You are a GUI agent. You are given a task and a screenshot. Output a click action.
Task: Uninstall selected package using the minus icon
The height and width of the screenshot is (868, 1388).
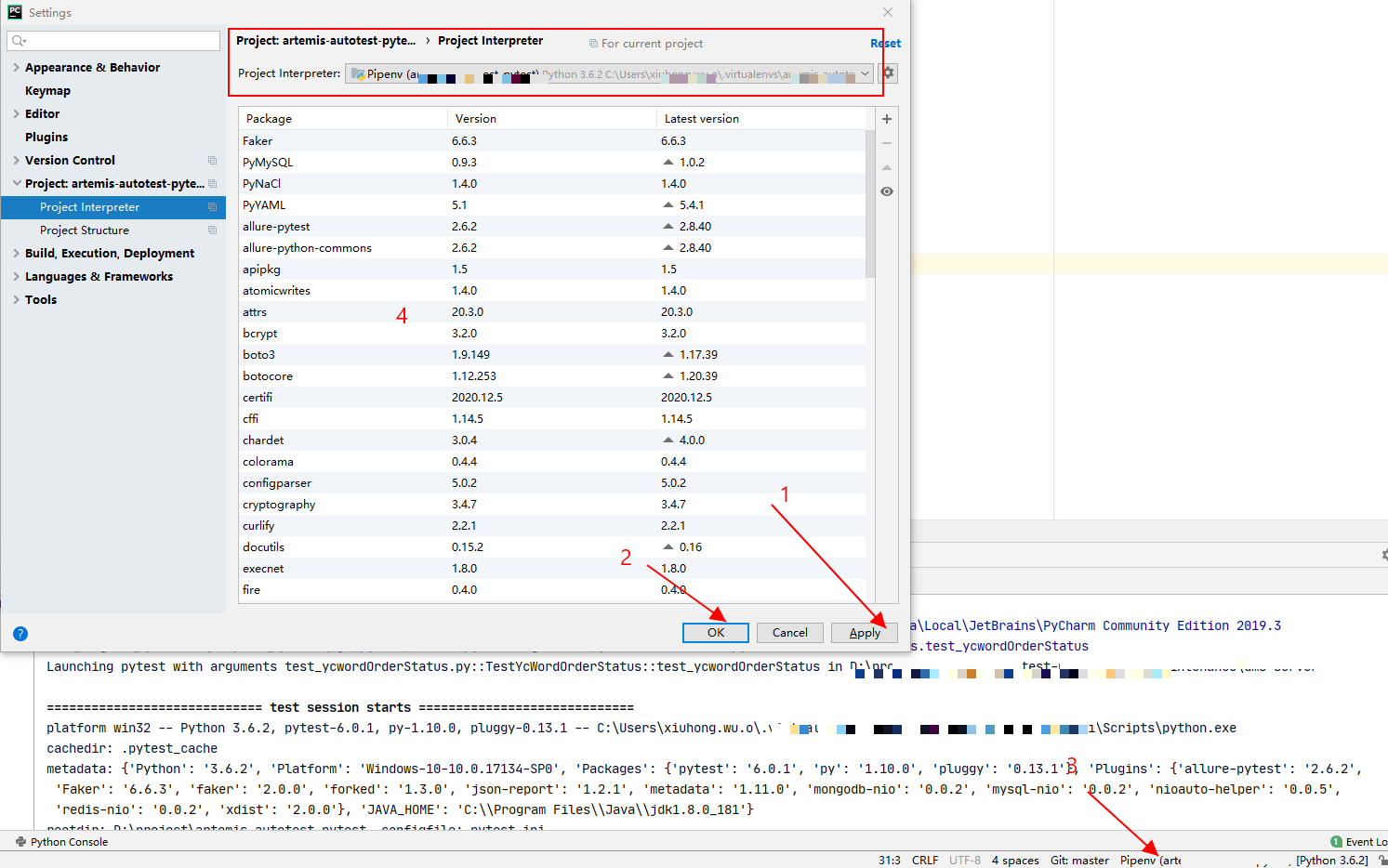[x=886, y=143]
